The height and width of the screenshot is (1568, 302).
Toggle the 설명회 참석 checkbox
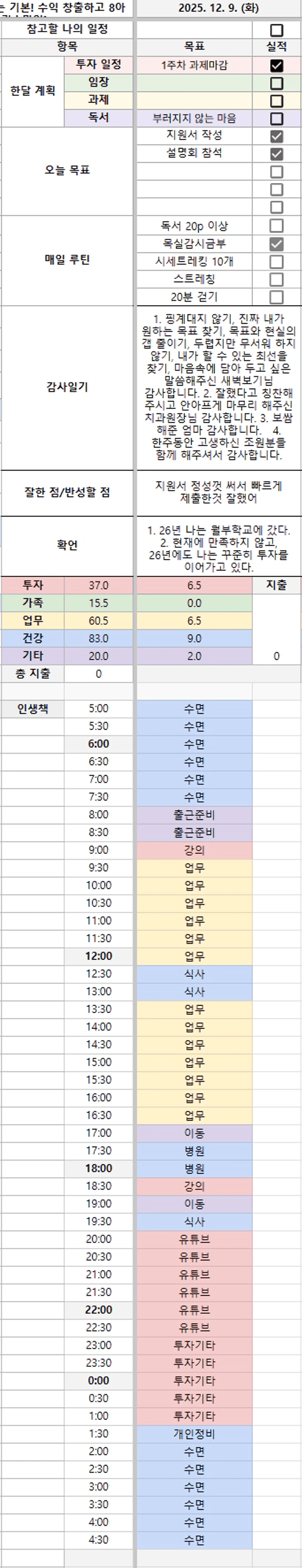(276, 153)
